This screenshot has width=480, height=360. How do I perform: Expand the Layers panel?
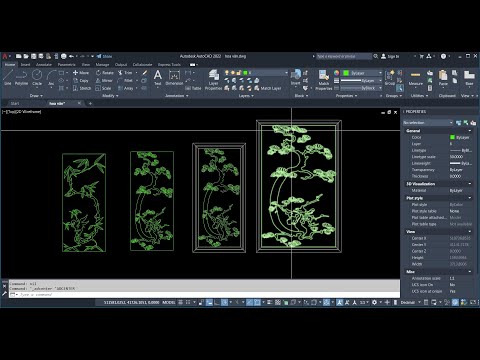point(246,96)
